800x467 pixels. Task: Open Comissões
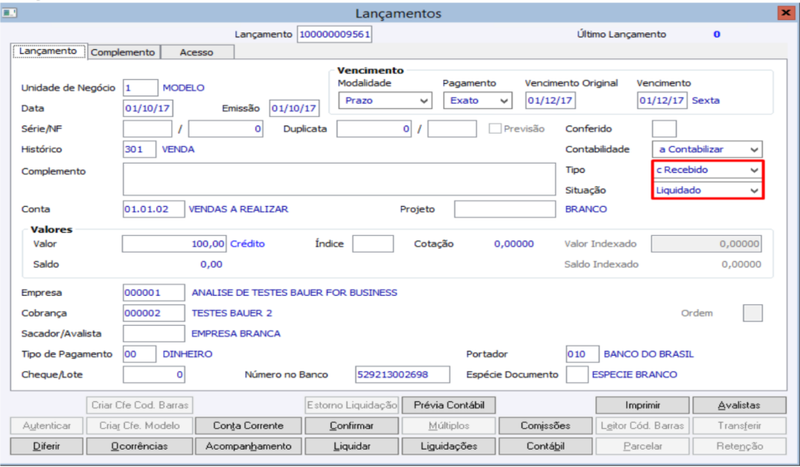click(x=545, y=426)
